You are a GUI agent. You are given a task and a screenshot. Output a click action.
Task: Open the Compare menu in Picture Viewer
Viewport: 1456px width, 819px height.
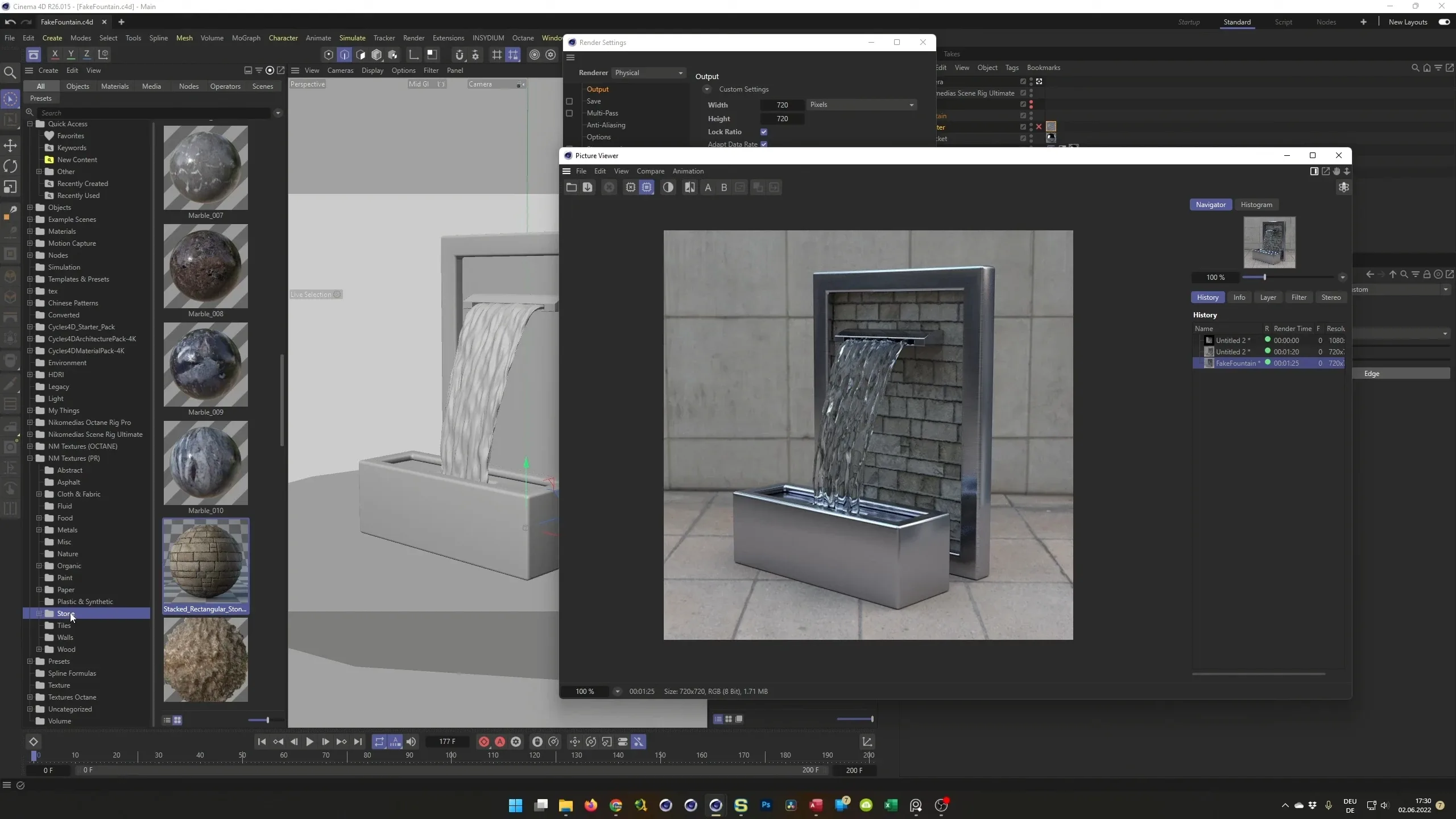650,171
